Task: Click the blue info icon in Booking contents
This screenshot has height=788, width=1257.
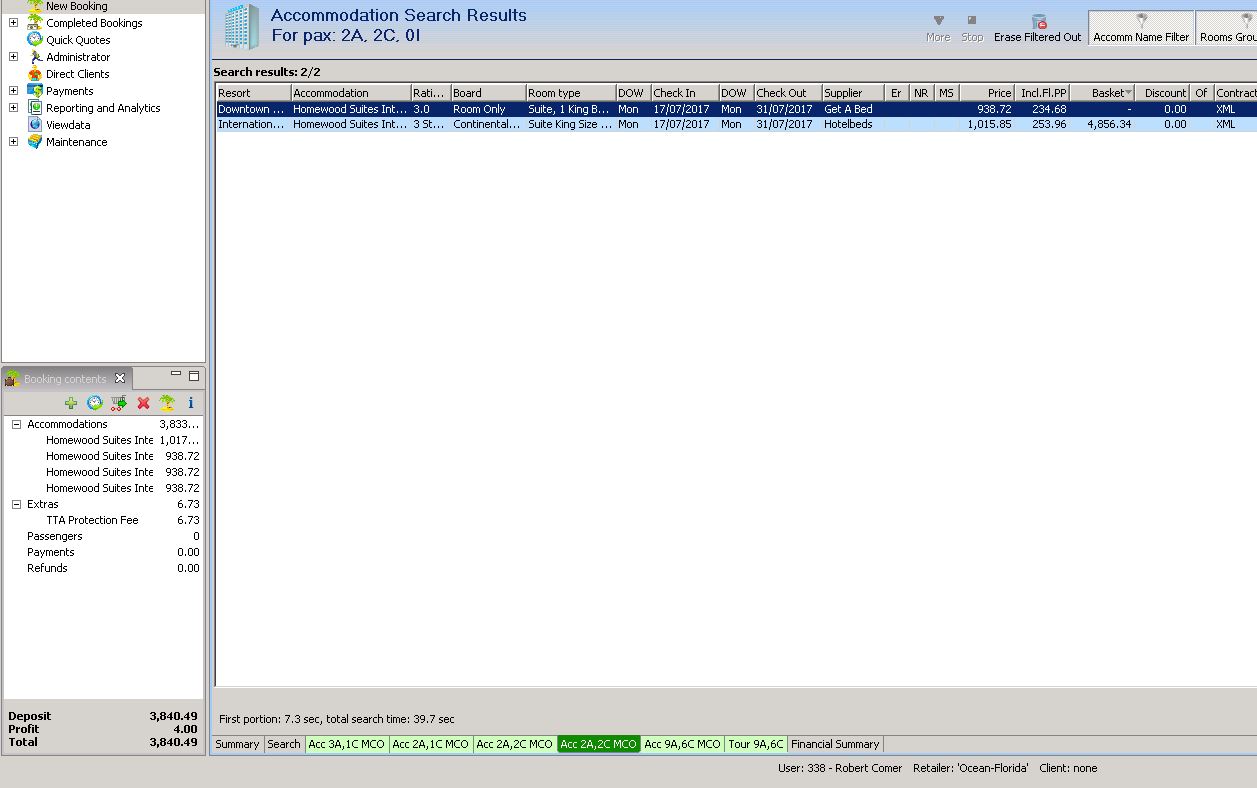Action: [x=191, y=403]
